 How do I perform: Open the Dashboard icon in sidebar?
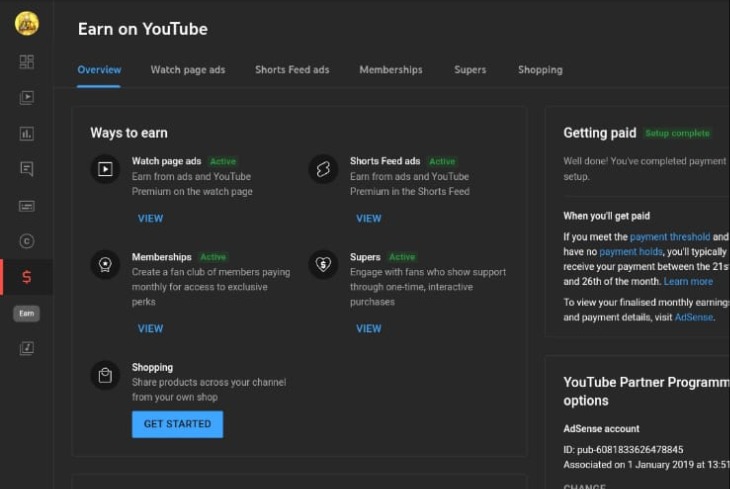(x=27, y=62)
